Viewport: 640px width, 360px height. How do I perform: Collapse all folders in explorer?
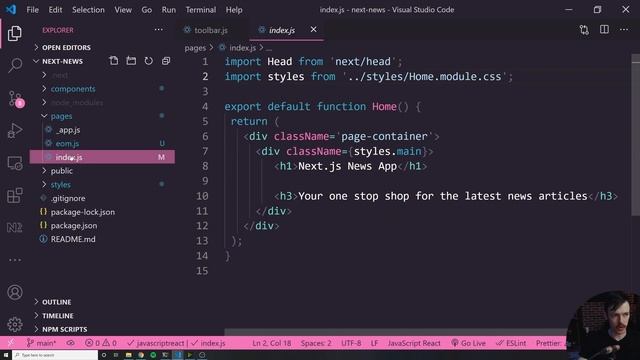166,61
